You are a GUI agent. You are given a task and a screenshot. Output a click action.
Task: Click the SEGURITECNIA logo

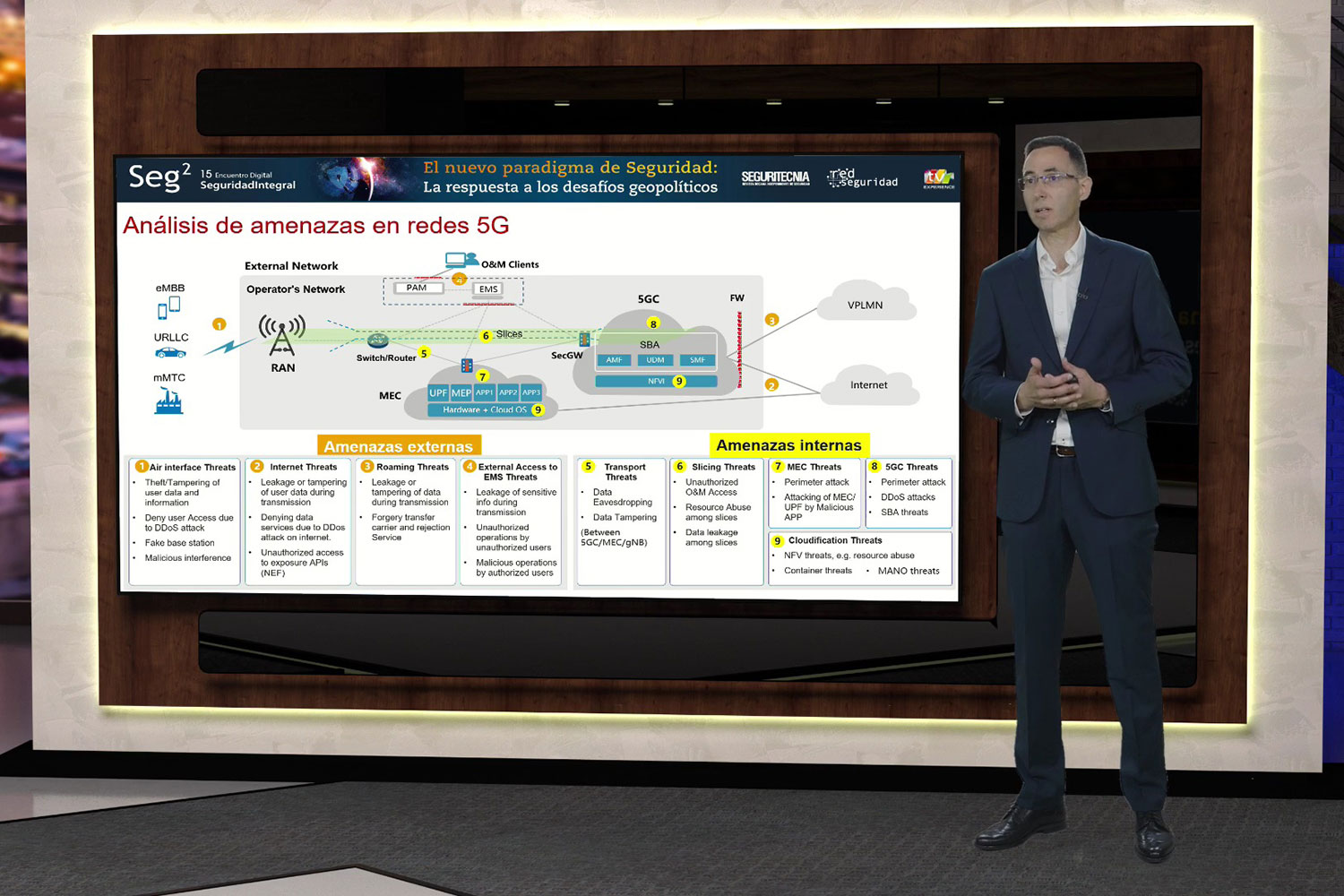(x=775, y=178)
